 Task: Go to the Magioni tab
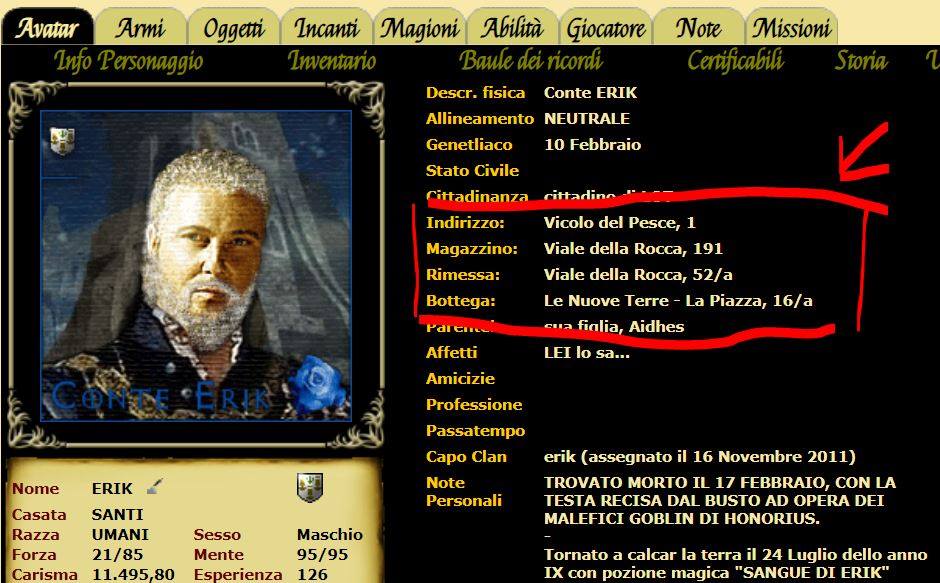pos(420,28)
